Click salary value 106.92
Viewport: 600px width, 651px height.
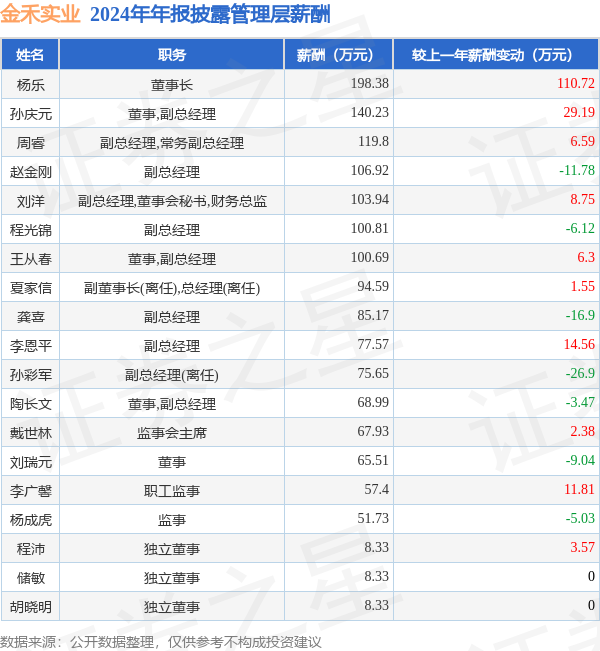click(x=370, y=170)
